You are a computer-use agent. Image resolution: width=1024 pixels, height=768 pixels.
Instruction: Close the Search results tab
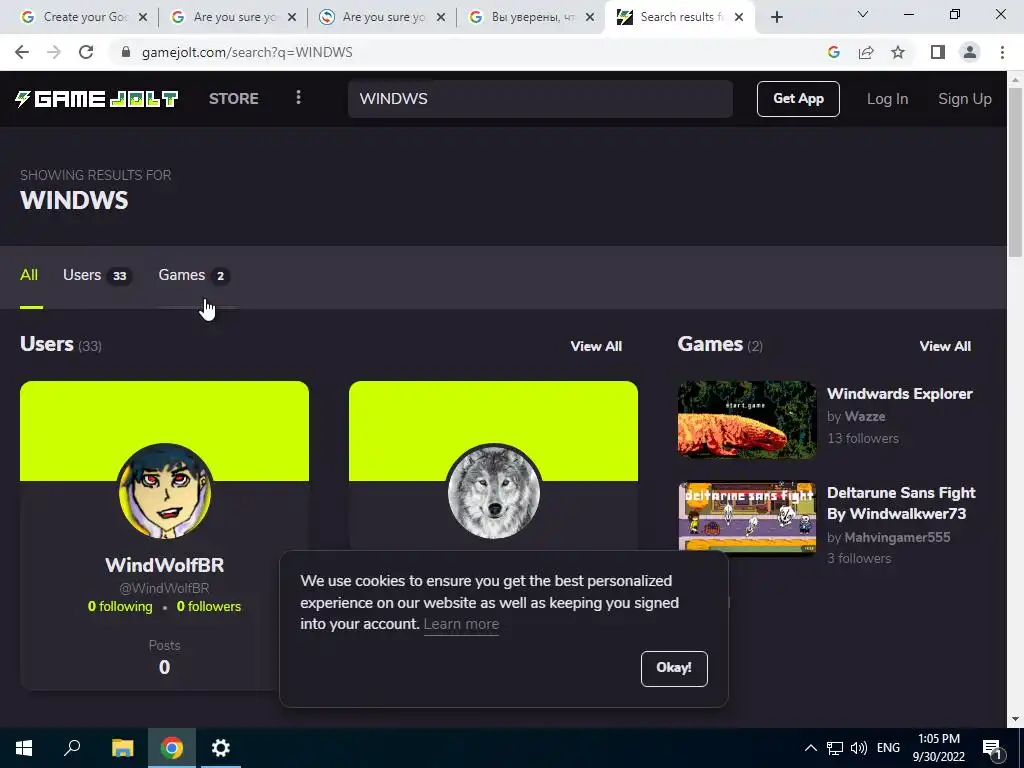point(739,18)
